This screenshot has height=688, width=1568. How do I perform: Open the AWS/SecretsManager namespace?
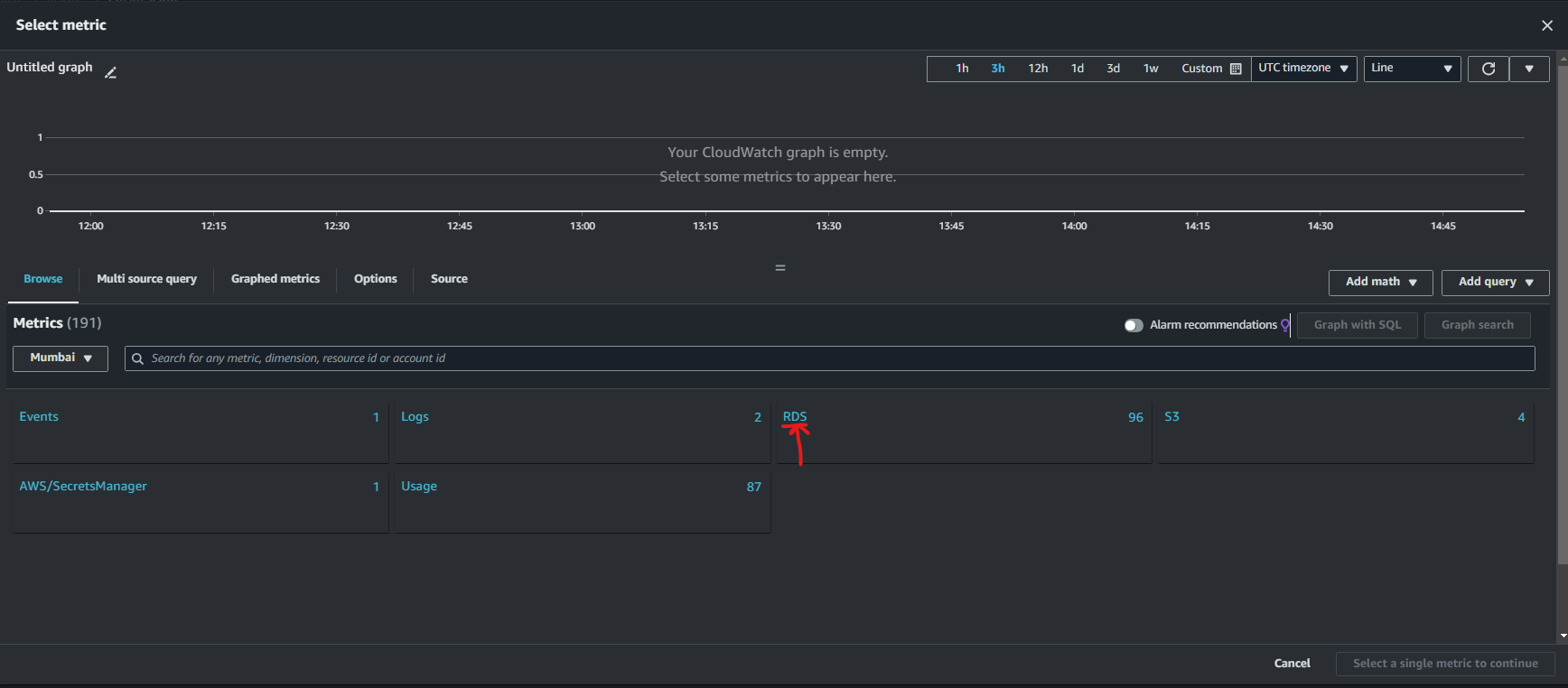83,486
